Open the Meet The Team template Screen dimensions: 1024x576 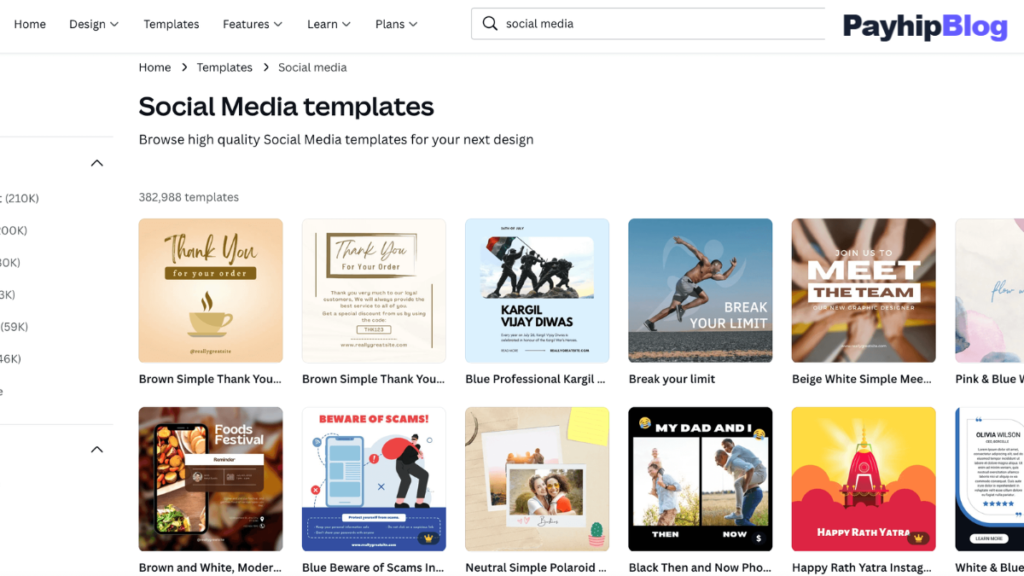click(863, 291)
